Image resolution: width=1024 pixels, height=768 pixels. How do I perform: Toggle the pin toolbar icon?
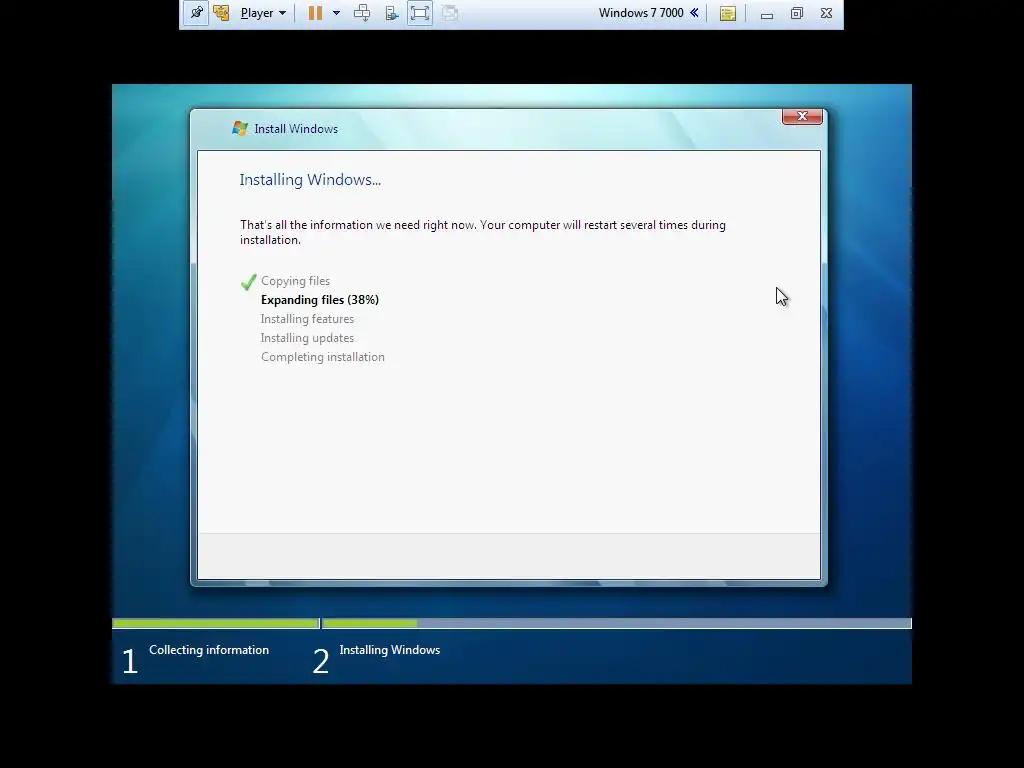[x=196, y=13]
